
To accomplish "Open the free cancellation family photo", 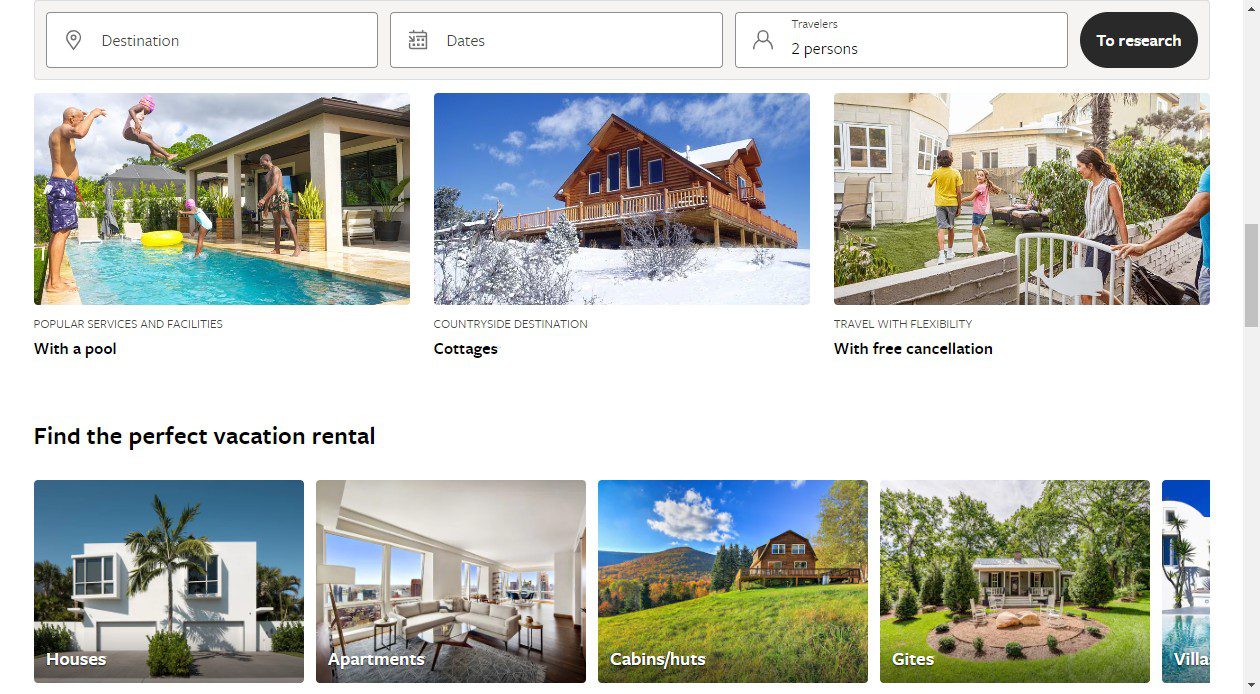I will point(1022,199).
